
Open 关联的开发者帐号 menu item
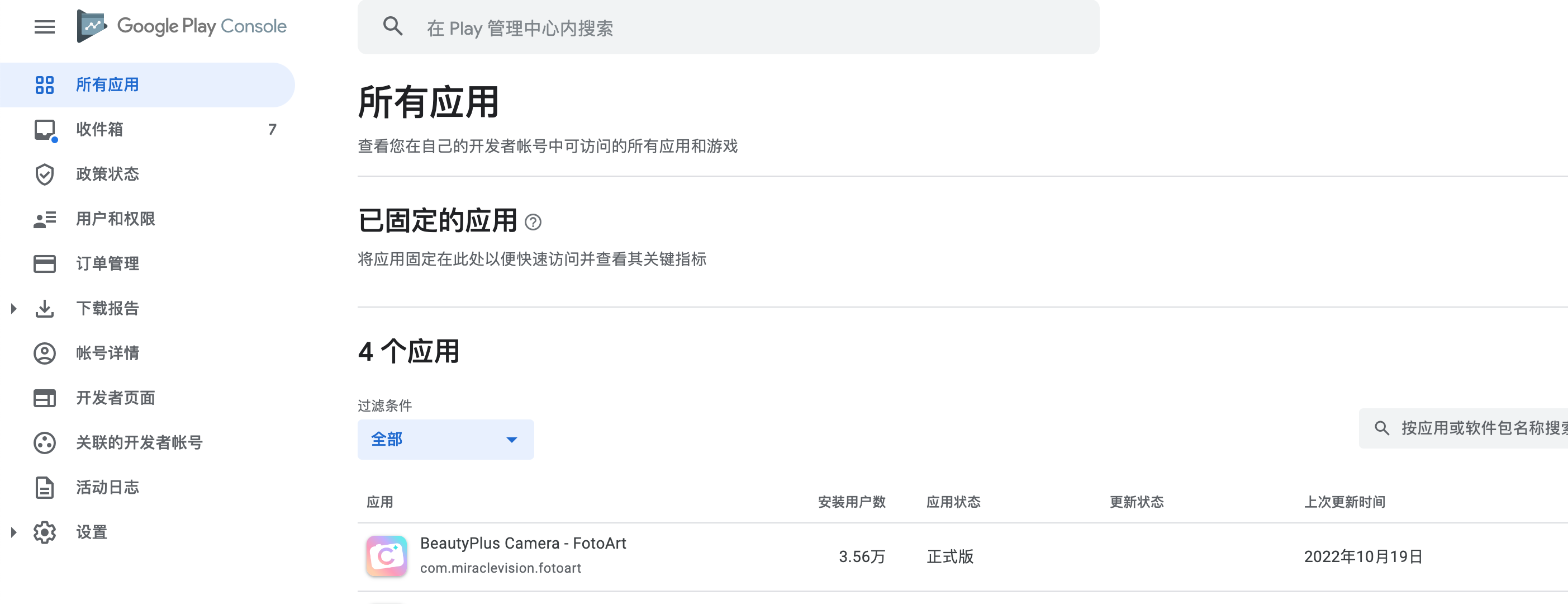click(139, 442)
